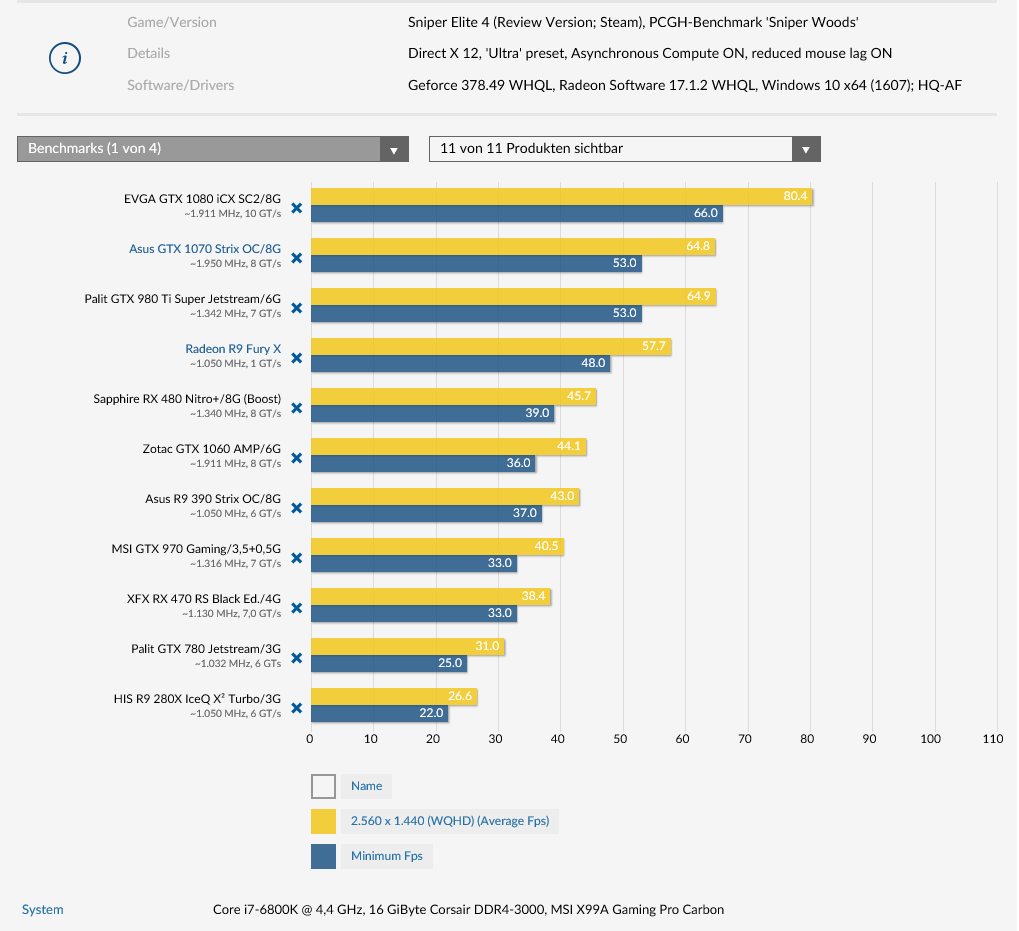The height and width of the screenshot is (931, 1019).
Task: Click Sapphire RX 480 Nitro+/8G (Boost) label
Action: (x=187, y=399)
